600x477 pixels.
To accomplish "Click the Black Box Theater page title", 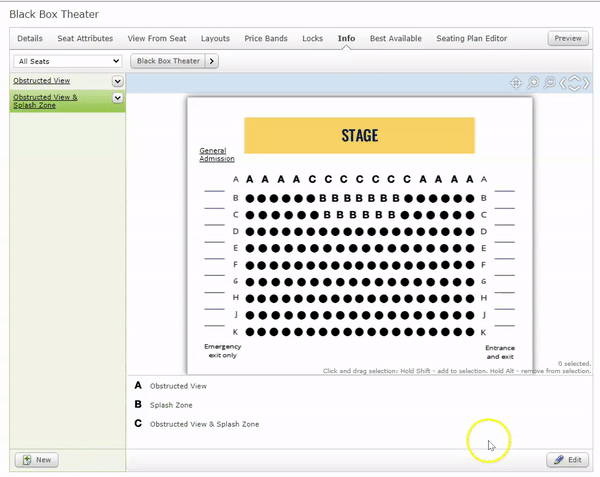I will coord(54,14).
